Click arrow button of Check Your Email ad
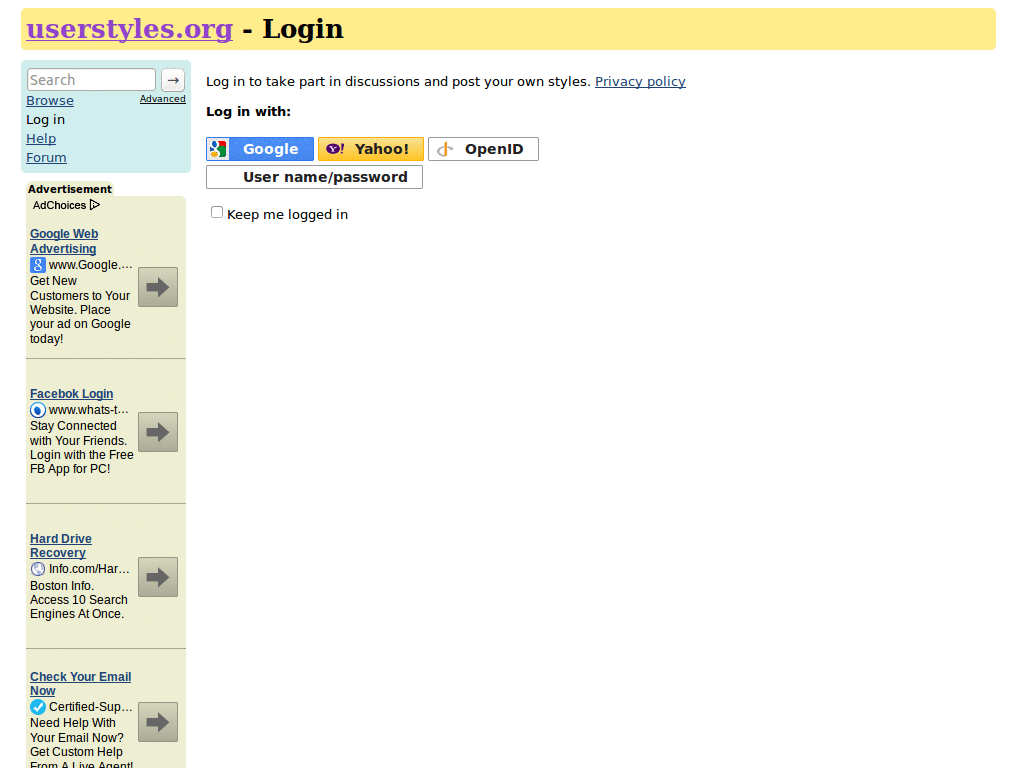The width and height of the screenshot is (1024, 768). point(158,722)
